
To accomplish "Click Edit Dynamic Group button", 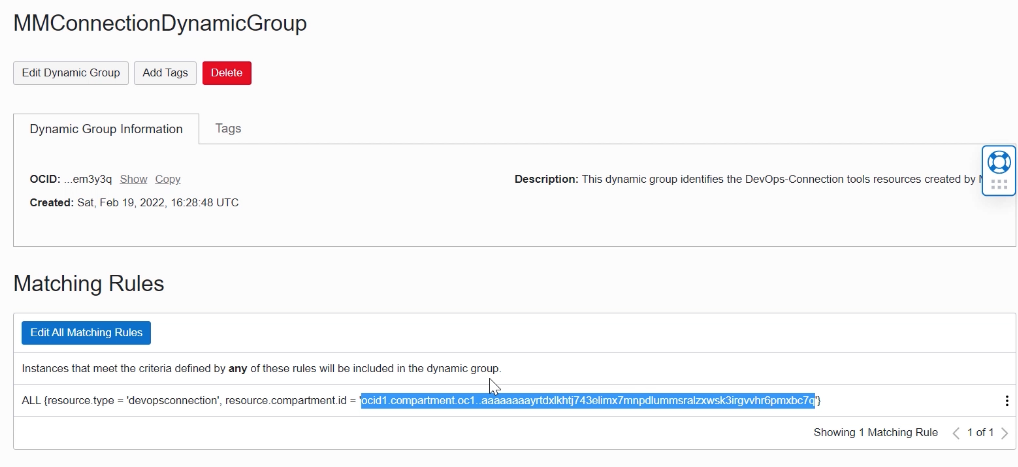I will pyautogui.click(x=71, y=73).
